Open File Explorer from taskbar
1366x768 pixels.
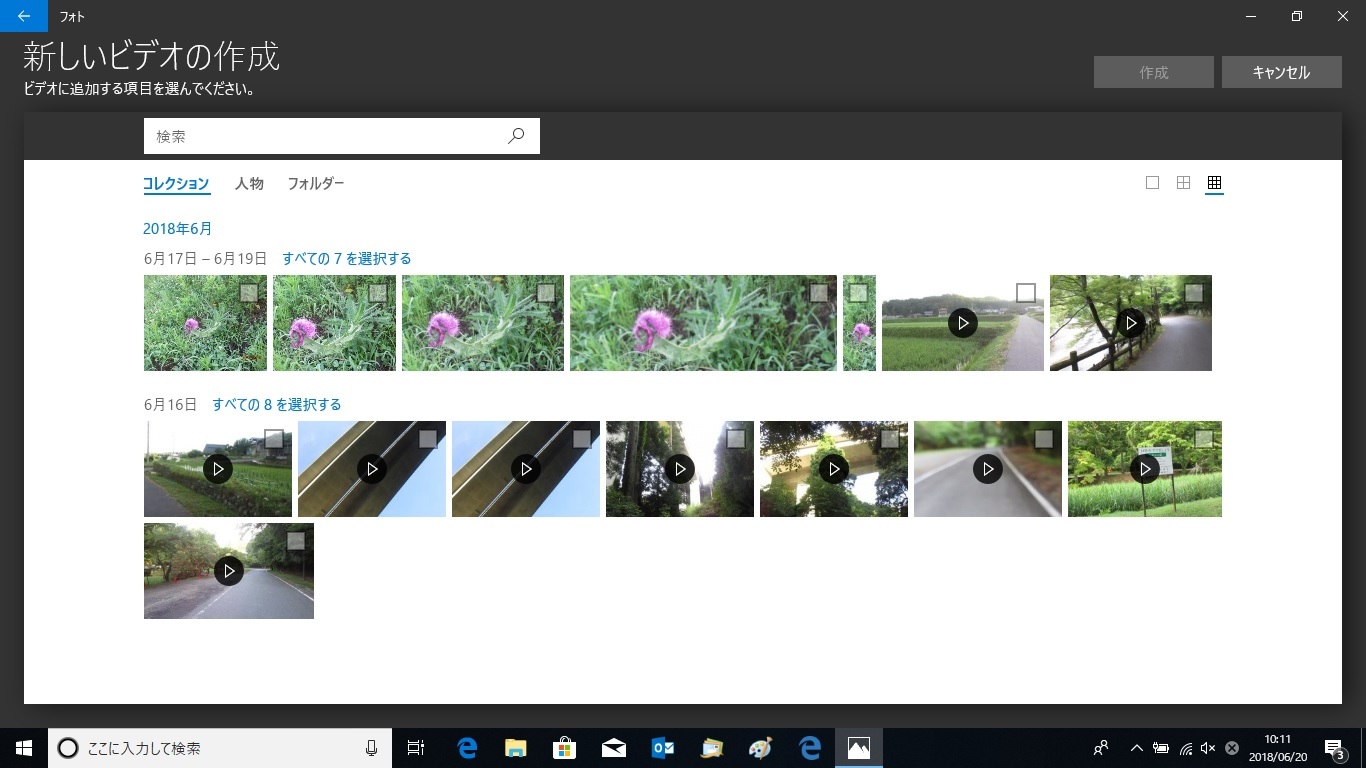515,748
